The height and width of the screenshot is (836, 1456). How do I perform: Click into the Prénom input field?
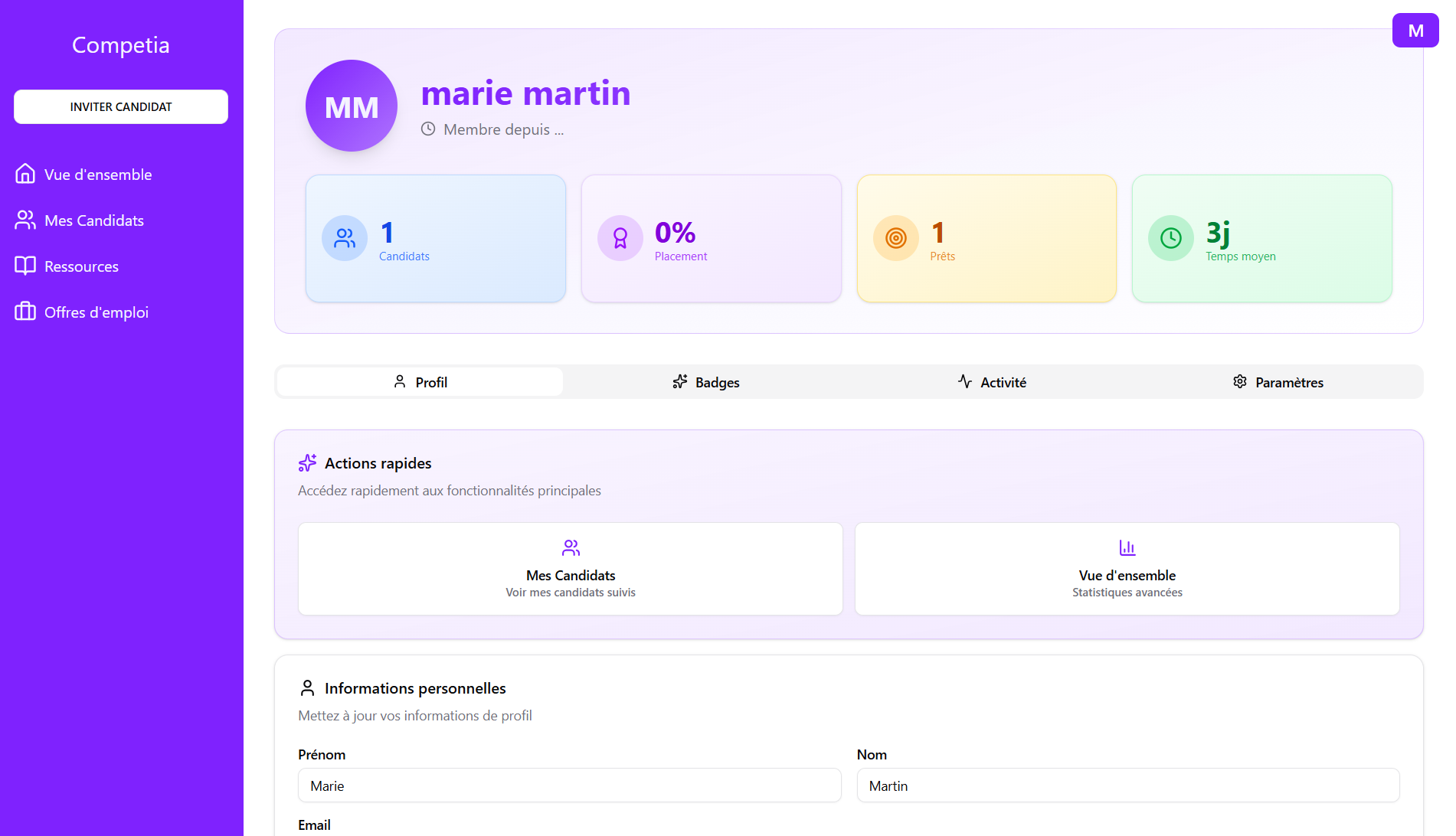tap(569, 785)
